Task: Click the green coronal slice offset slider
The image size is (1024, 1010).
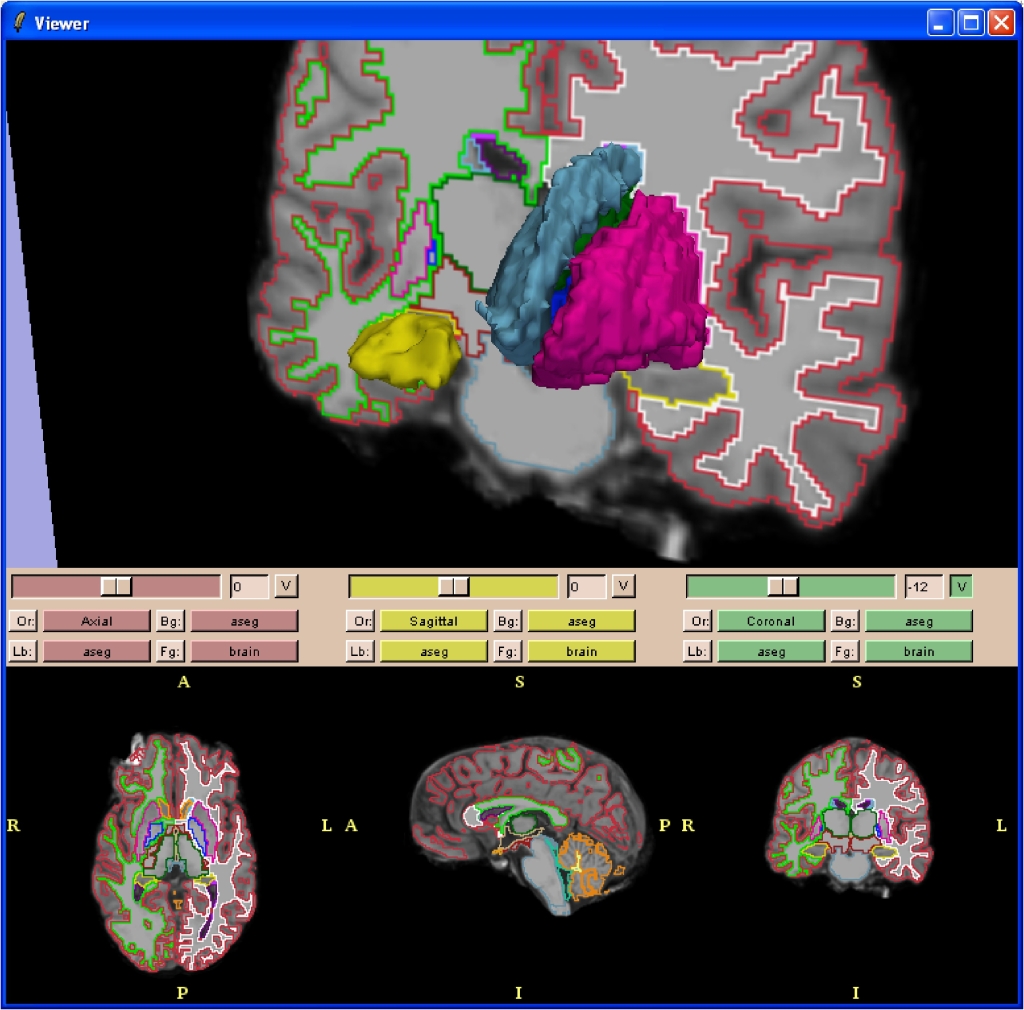Action: [790, 586]
